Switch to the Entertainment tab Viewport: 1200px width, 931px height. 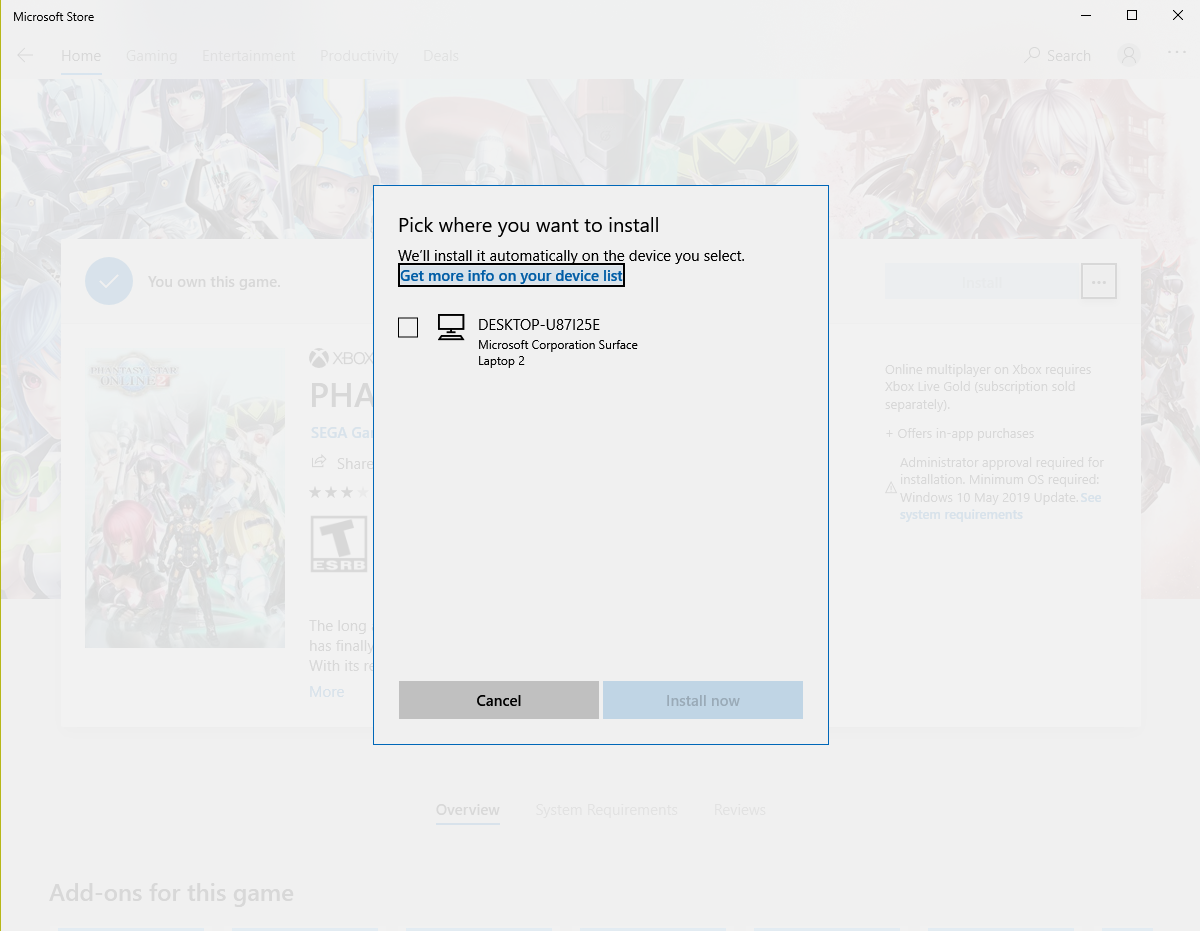[x=249, y=56]
